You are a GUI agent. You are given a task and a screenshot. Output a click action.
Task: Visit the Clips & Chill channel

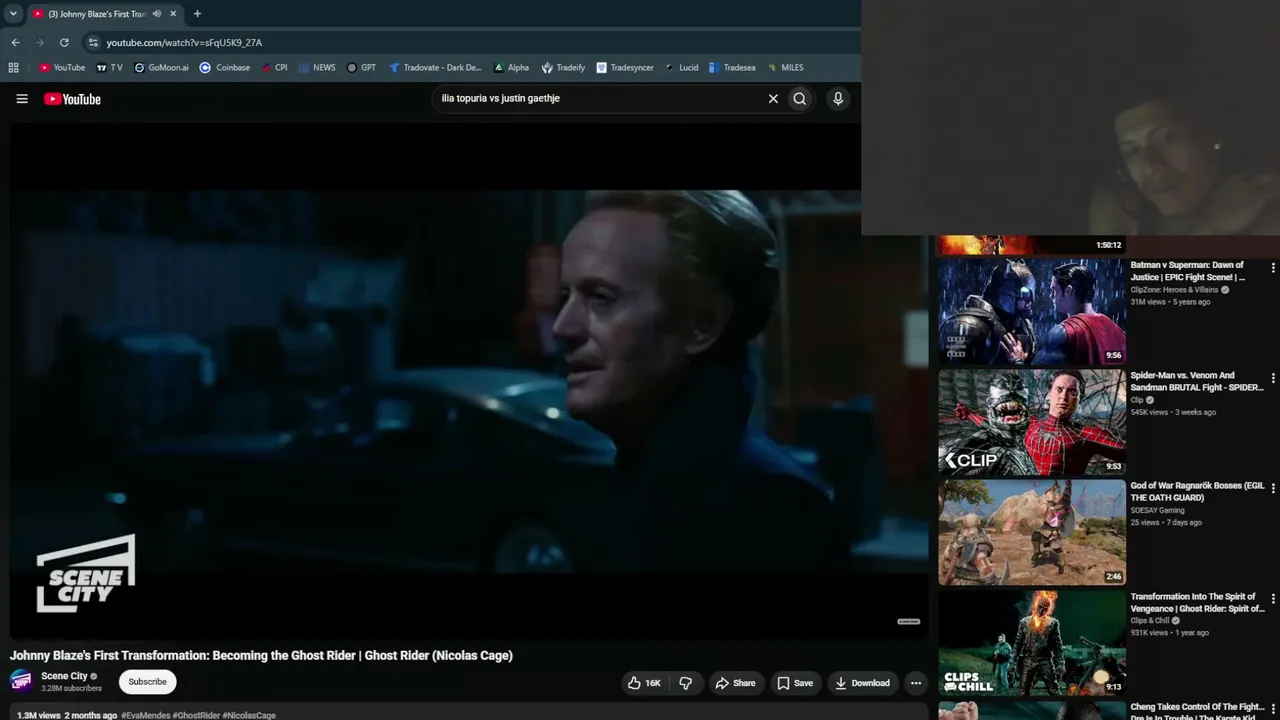click(1150, 620)
